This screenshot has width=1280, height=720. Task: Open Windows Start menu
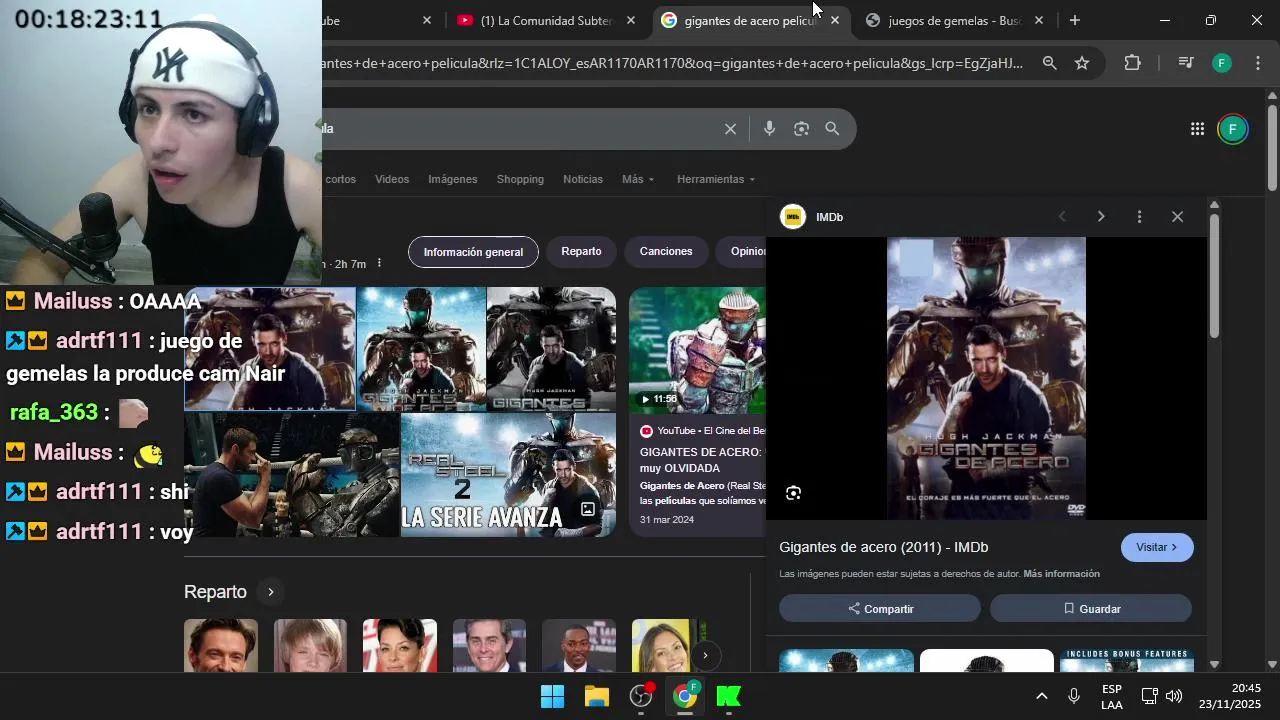coord(552,696)
